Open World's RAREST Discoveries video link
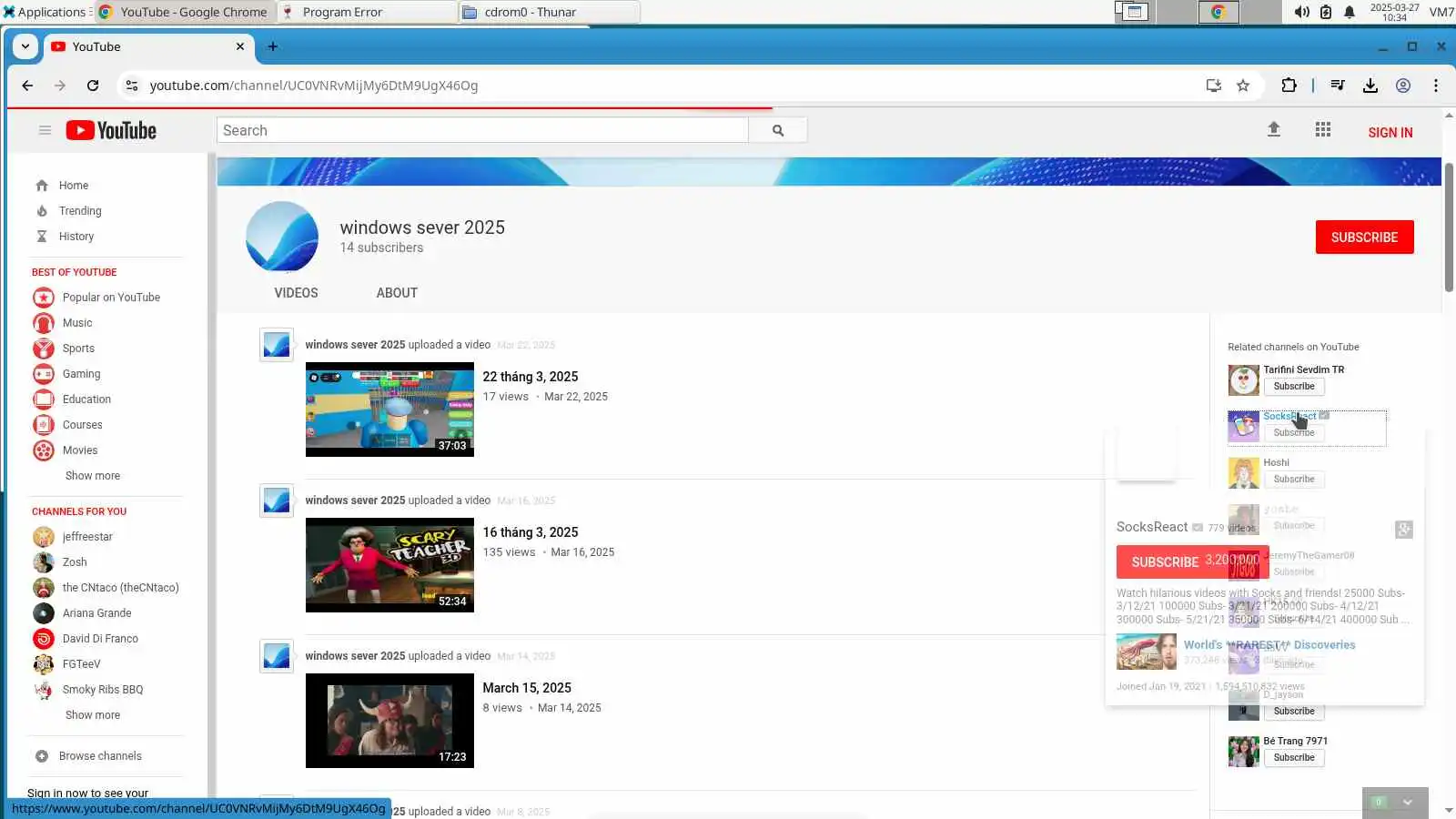This screenshot has width=1456, height=819. tap(1269, 645)
